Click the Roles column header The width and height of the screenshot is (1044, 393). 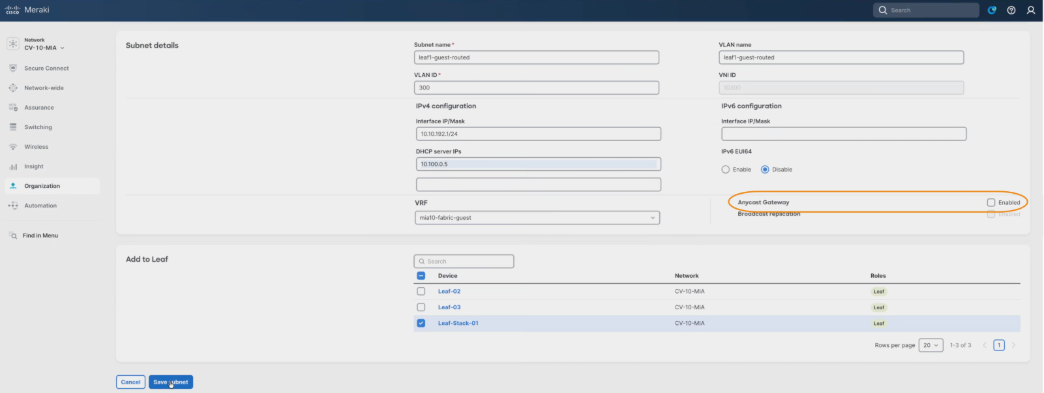pos(878,276)
